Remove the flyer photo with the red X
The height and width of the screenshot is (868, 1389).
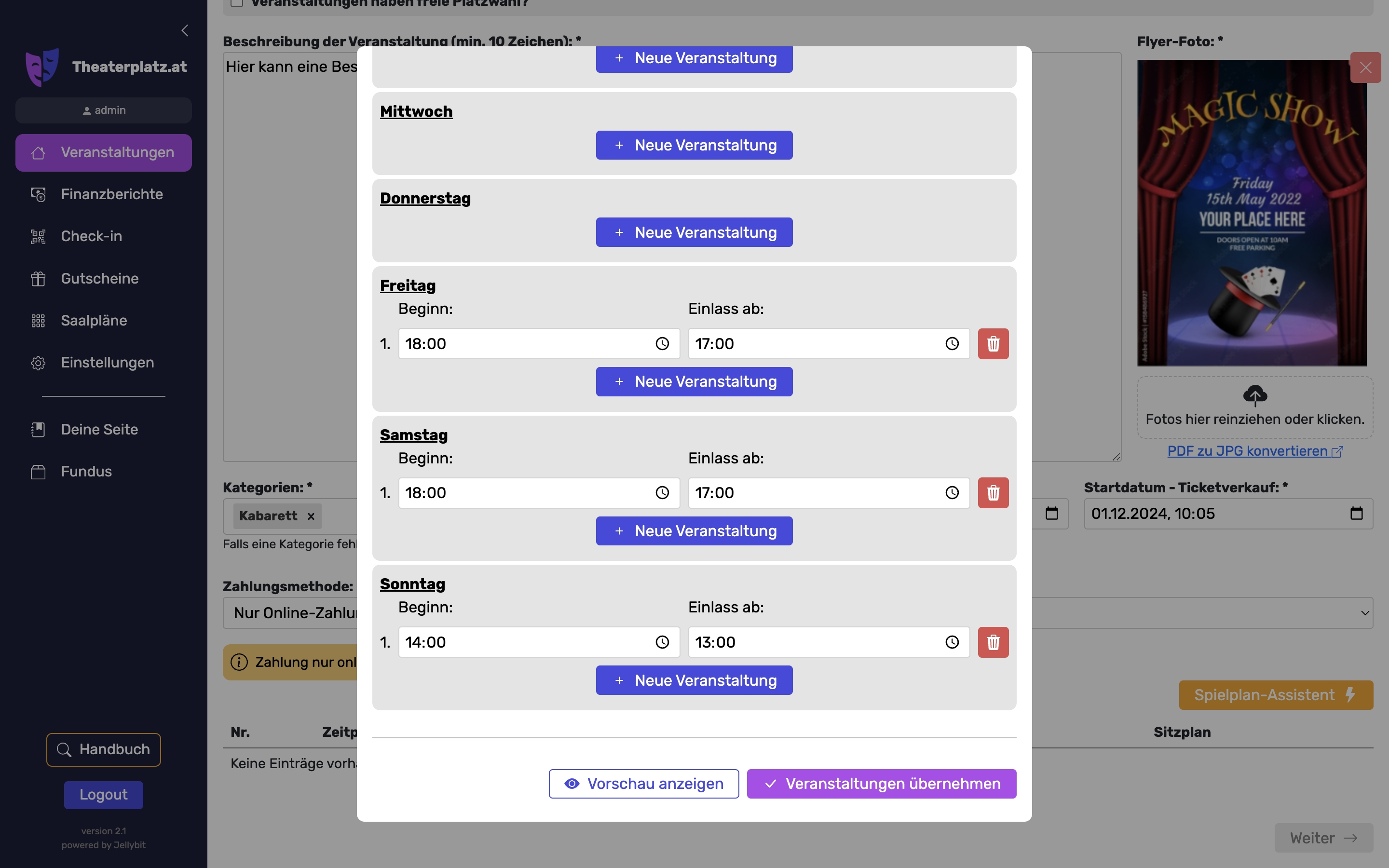pyautogui.click(x=1365, y=68)
